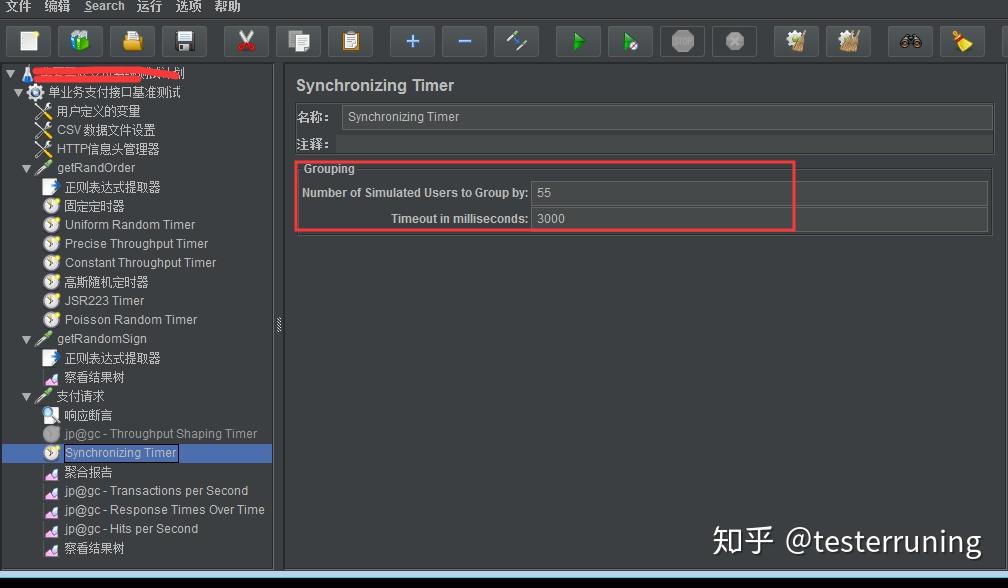1008x588 pixels.
Task: Open the 选项 menu
Action: [189, 7]
